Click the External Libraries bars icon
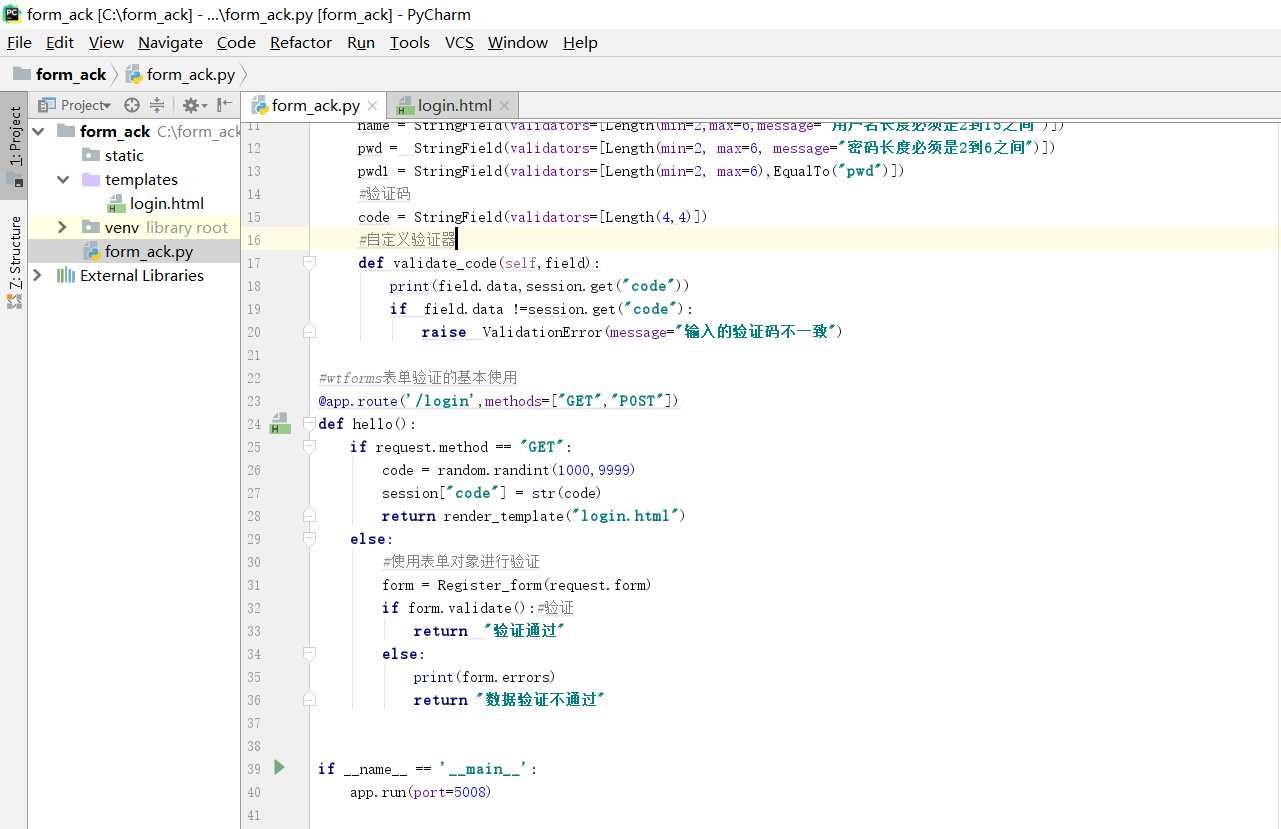Viewport: 1281px width, 829px height. pos(66,275)
